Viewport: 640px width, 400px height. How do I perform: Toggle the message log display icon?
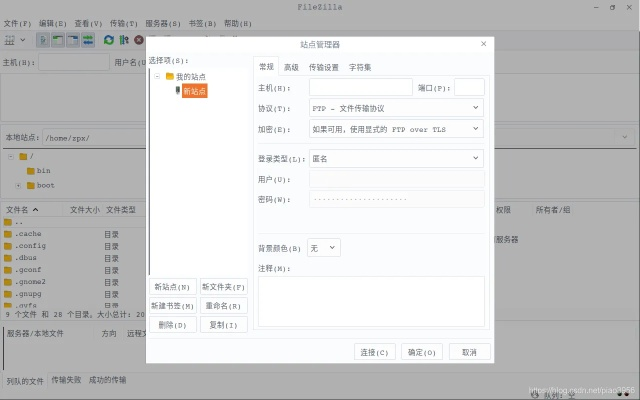point(43,40)
